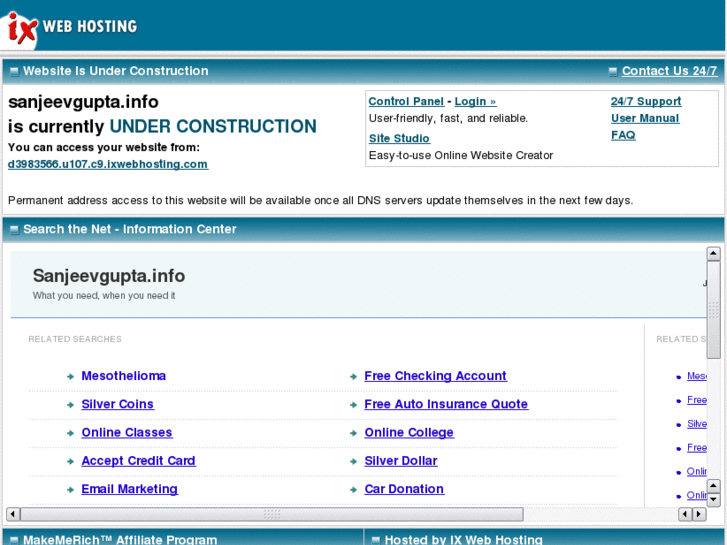Viewport: 727px width, 545px height.
Task: Click the left arrow next to the right arrow
Action: [685, 514]
